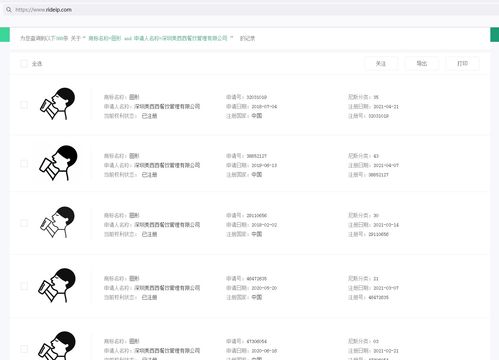Click the 关注 button
The height and width of the screenshot is (360, 499).
[x=381, y=63]
